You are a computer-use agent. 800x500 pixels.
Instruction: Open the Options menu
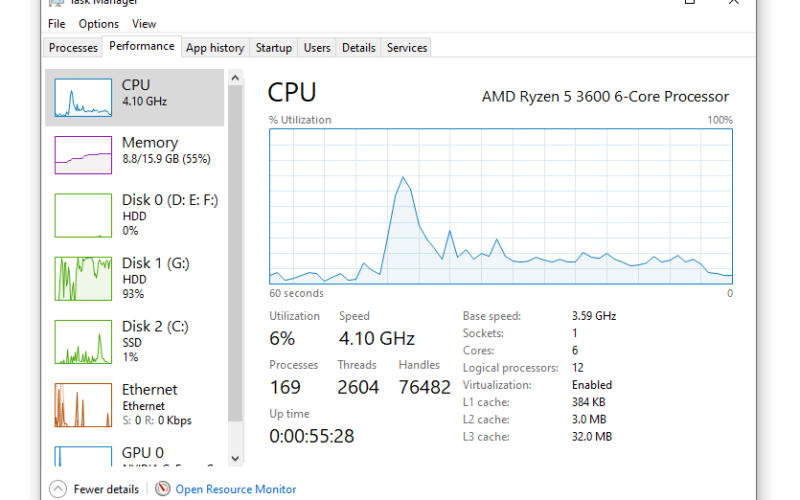pyautogui.click(x=98, y=24)
